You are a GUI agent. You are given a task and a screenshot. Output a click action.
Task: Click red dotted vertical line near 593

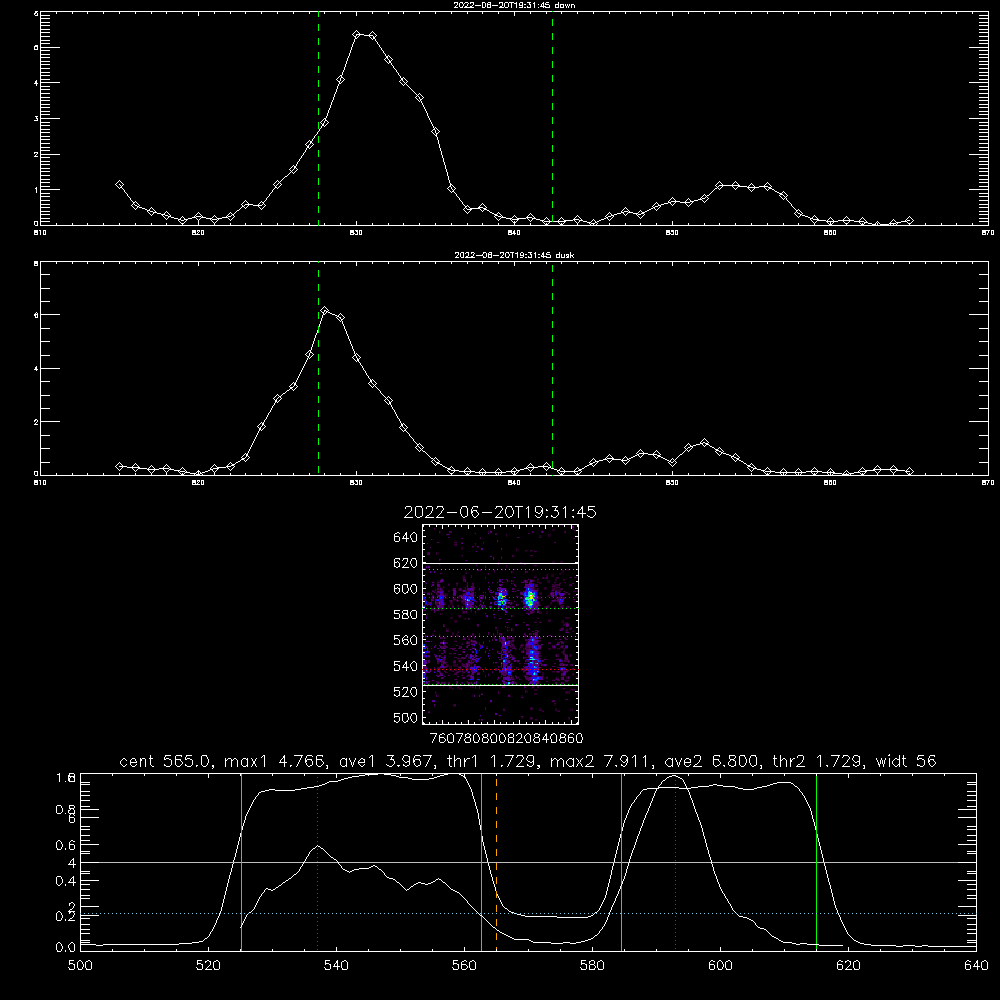[x=675, y=861]
